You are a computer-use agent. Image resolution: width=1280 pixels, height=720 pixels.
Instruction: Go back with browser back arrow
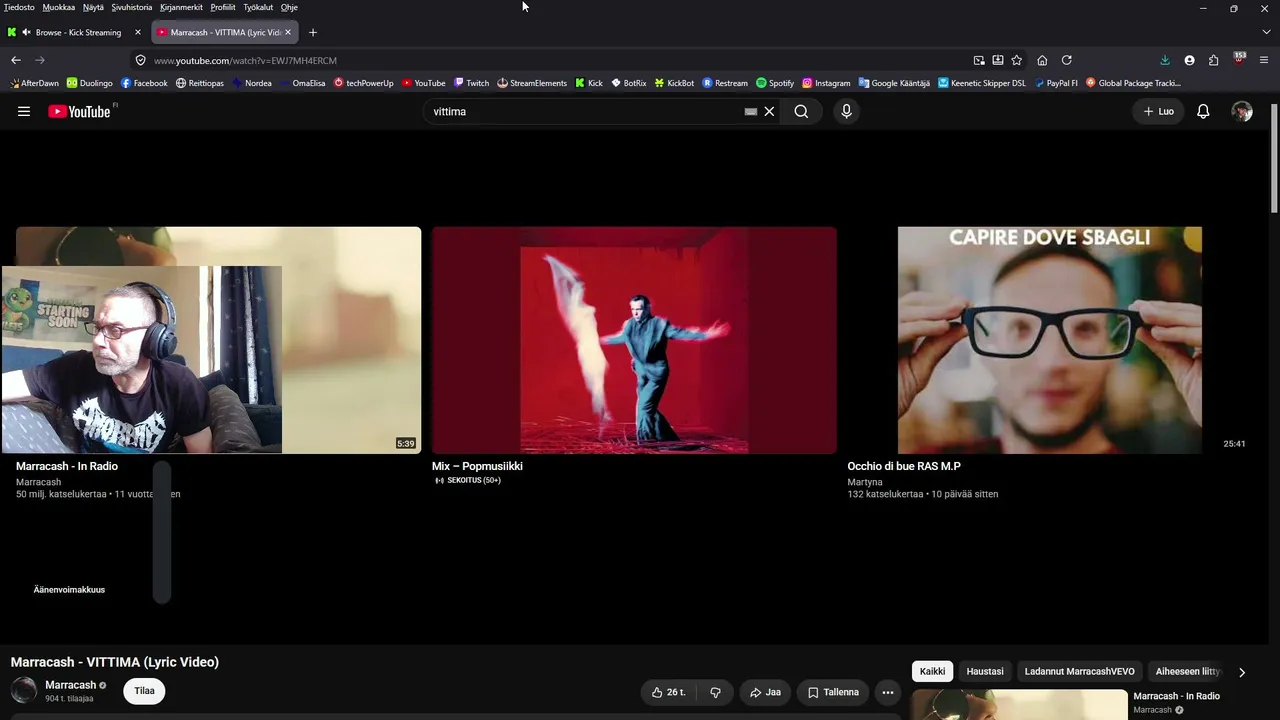pyautogui.click(x=16, y=60)
